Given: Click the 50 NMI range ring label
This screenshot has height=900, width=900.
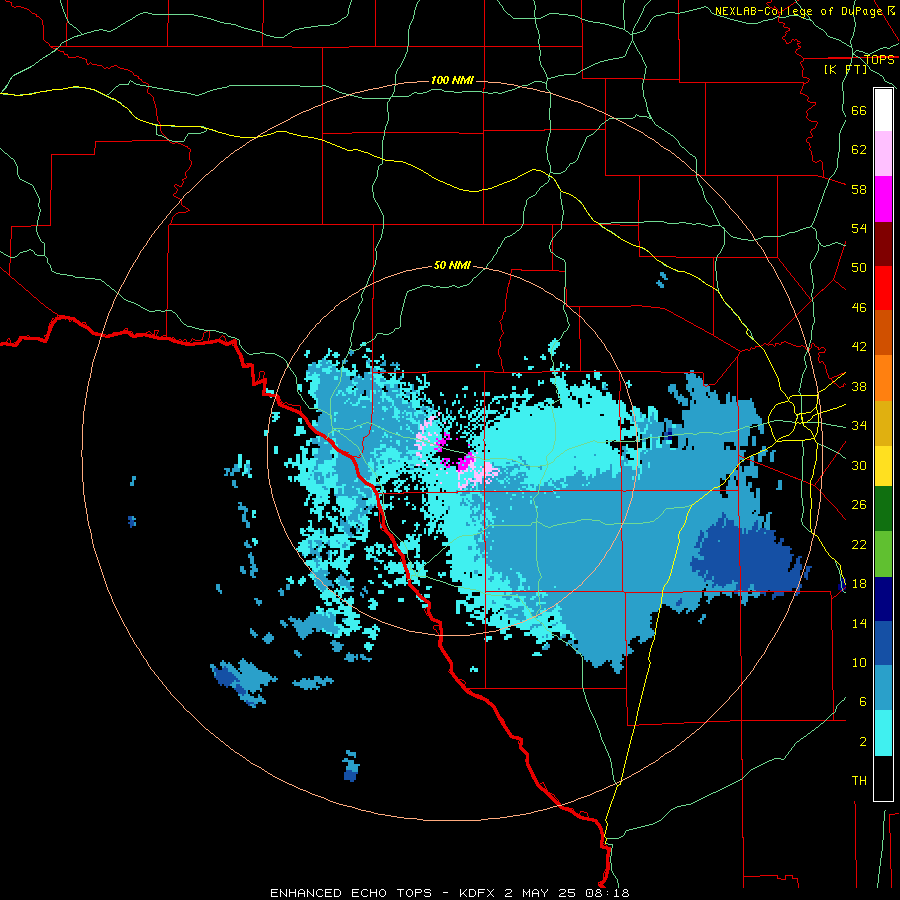Looking at the screenshot, I should point(452,265).
